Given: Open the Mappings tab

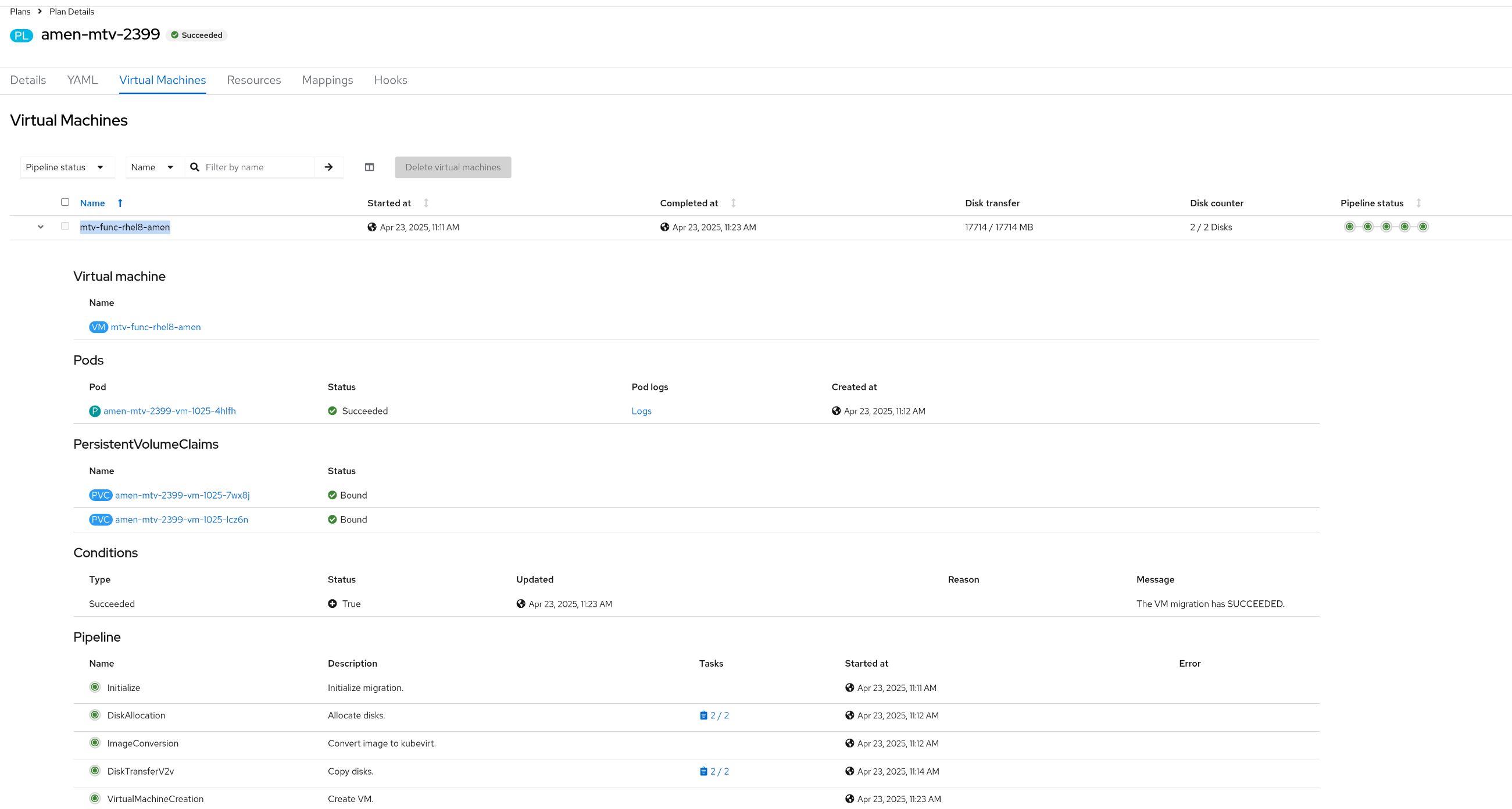Looking at the screenshot, I should click(327, 80).
